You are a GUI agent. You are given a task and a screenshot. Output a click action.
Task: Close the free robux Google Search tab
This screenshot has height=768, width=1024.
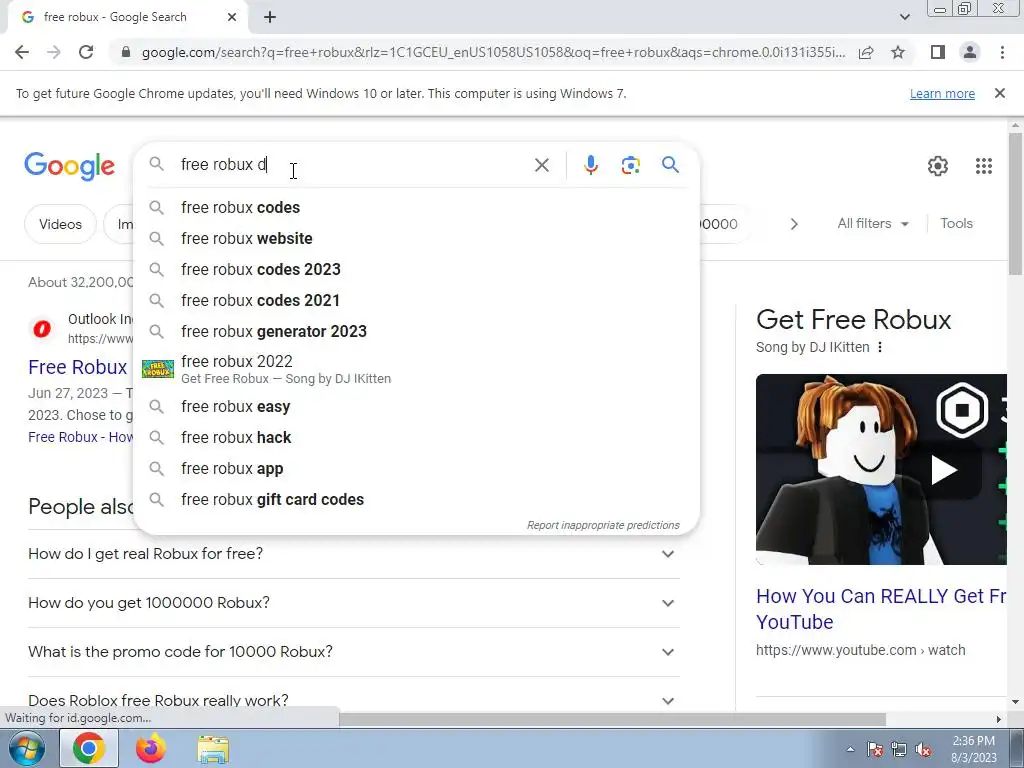tap(232, 17)
